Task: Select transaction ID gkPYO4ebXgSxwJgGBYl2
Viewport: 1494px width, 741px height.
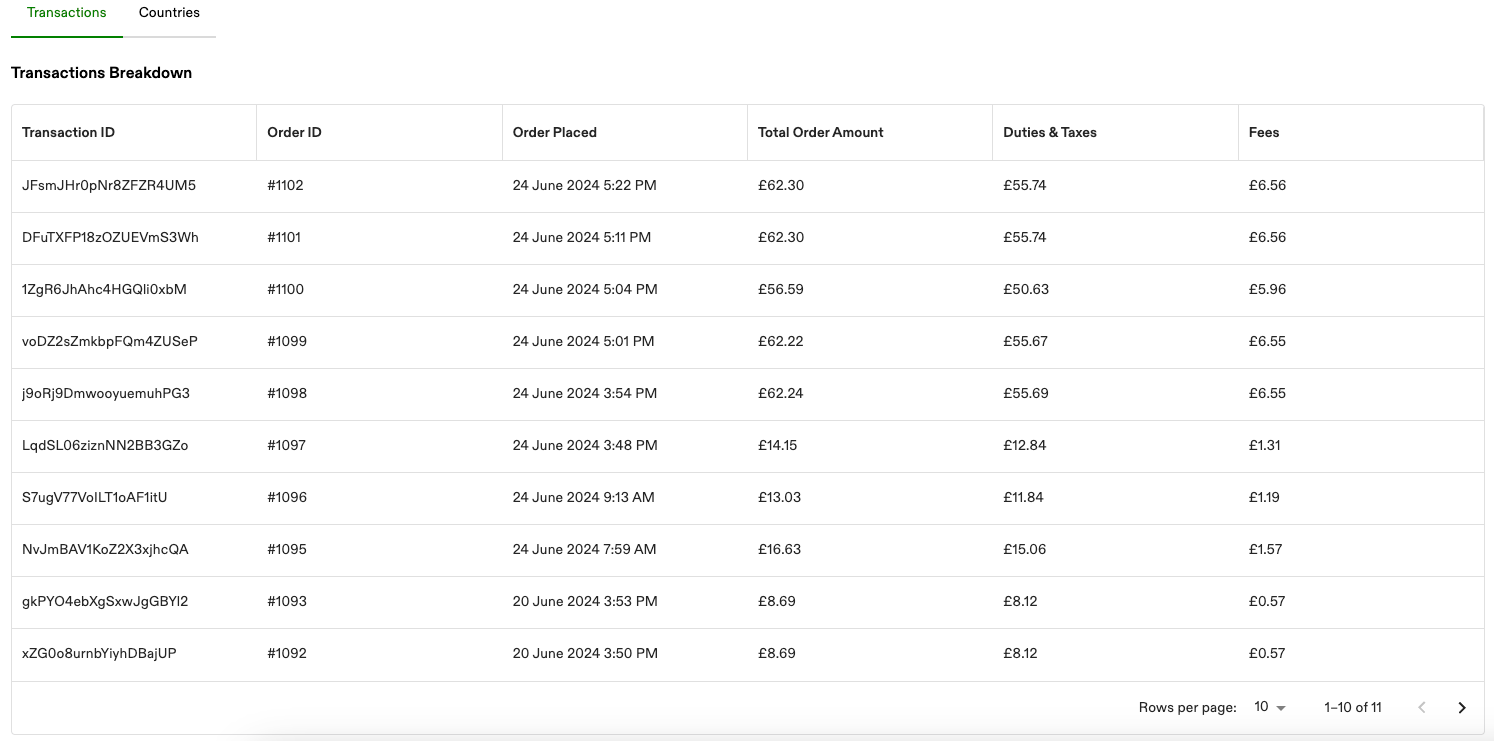Action: coord(105,601)
